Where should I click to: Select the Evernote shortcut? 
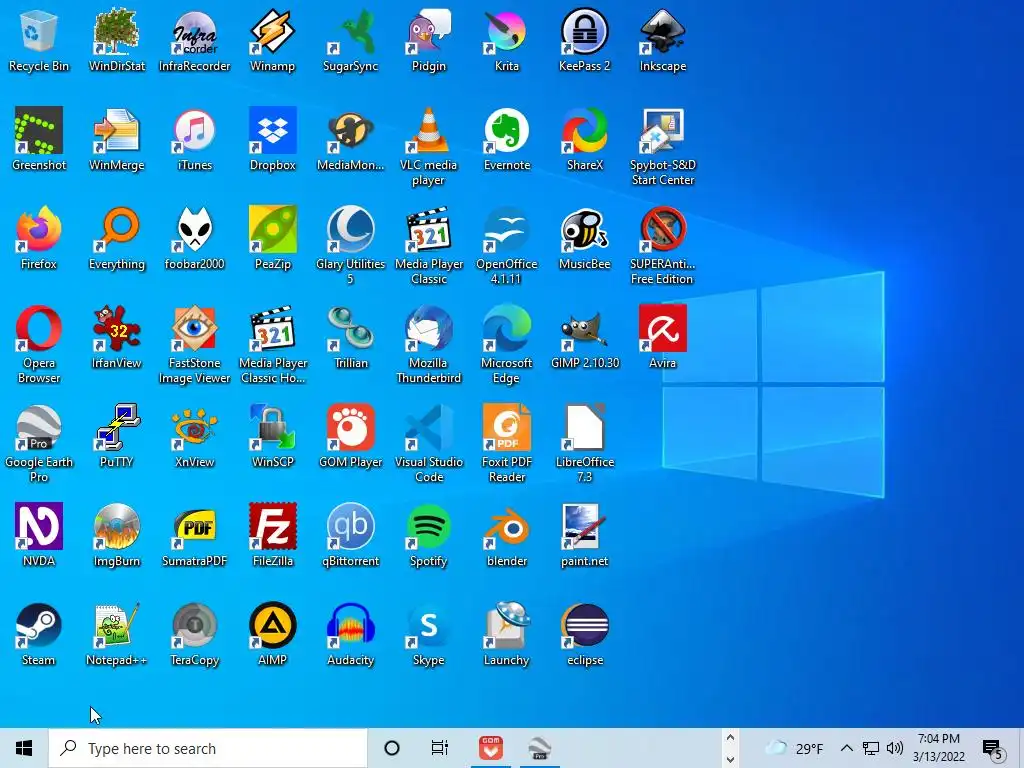pyautogui.click(x=507, y=140)
